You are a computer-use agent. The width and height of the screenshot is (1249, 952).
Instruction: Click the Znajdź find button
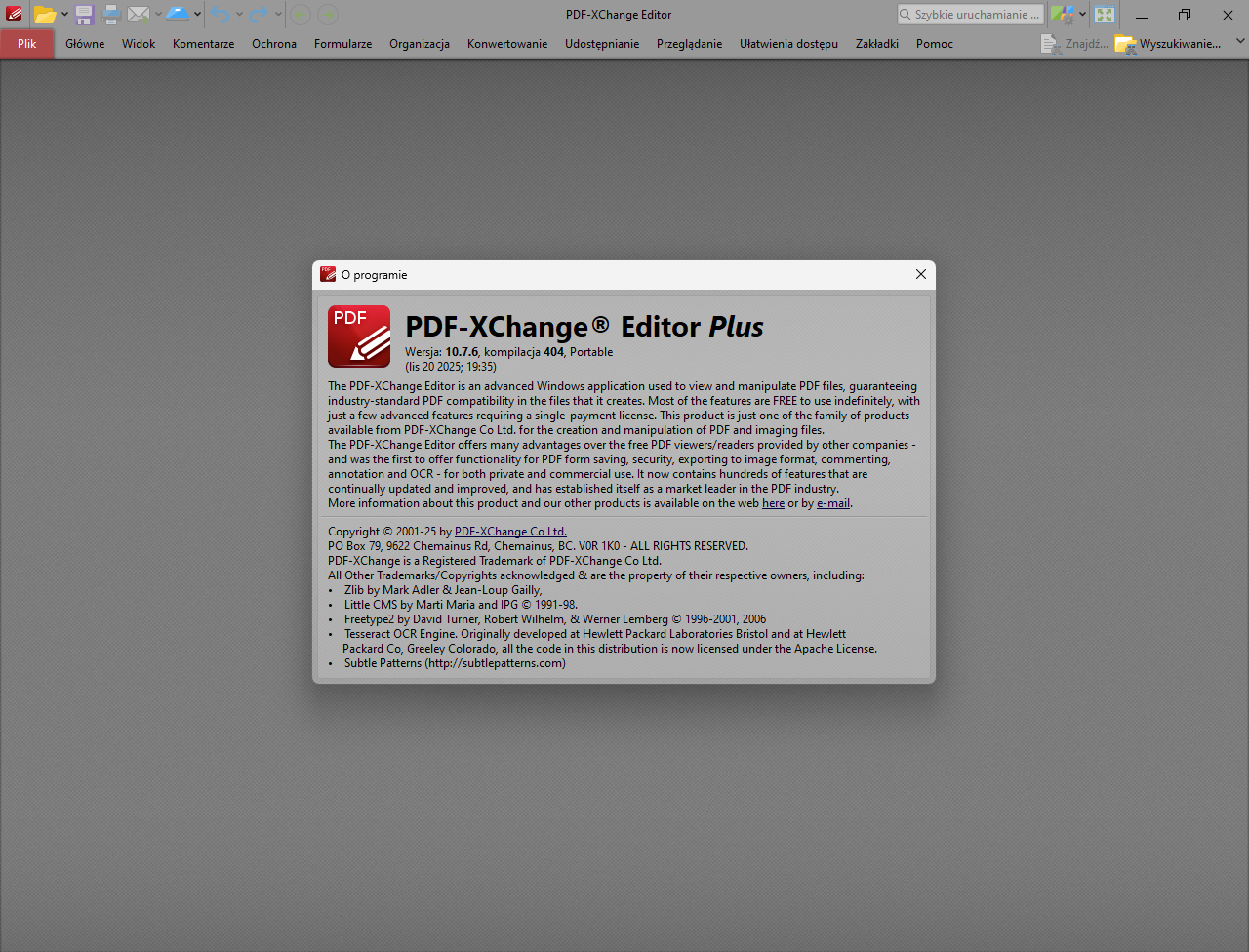coord(1074,44)
